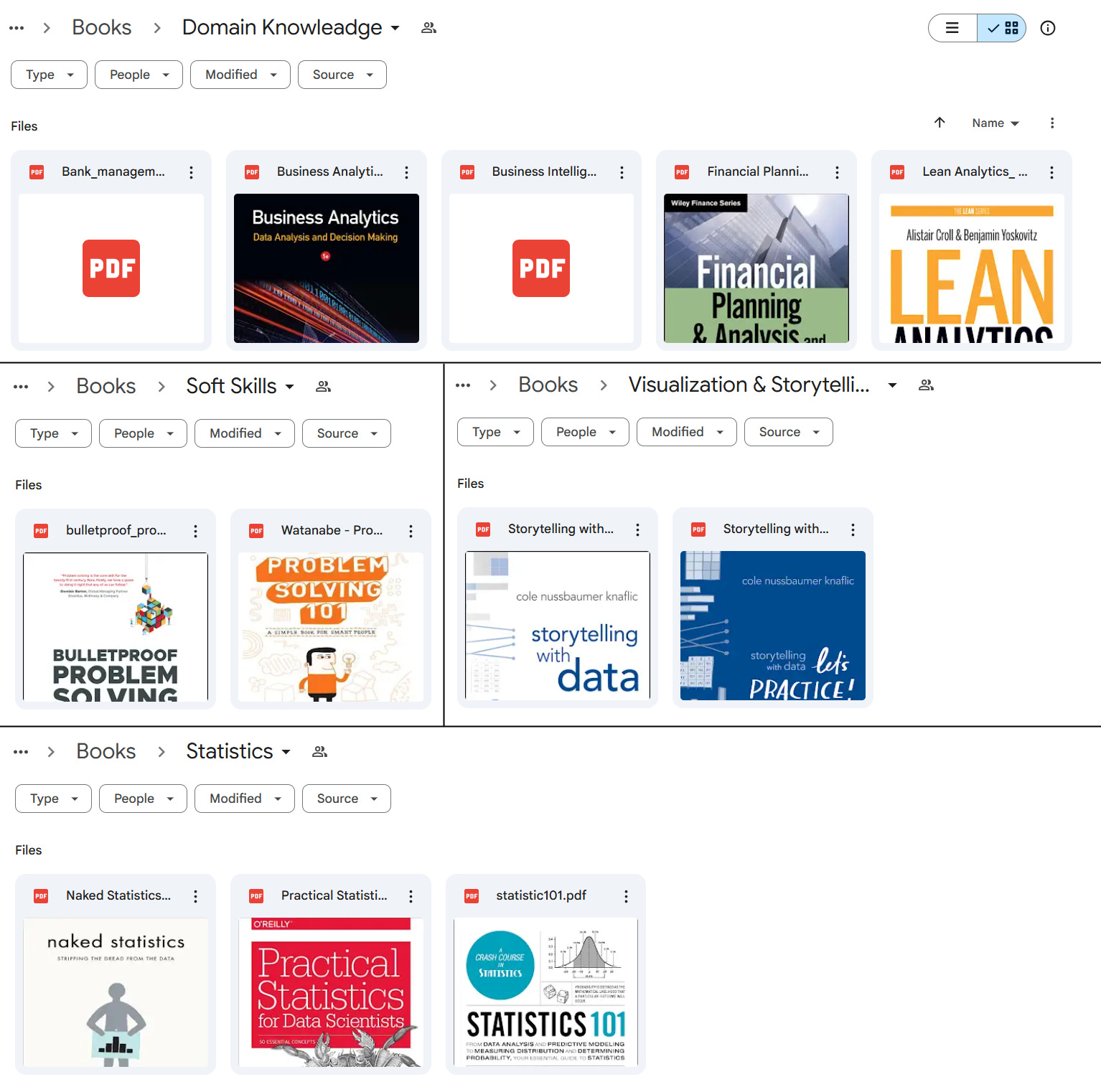Open Practical Statistics for Data Scientists thumbnail
Image resolution: width=1101 pixels, height=1092 pixels.
331,992
